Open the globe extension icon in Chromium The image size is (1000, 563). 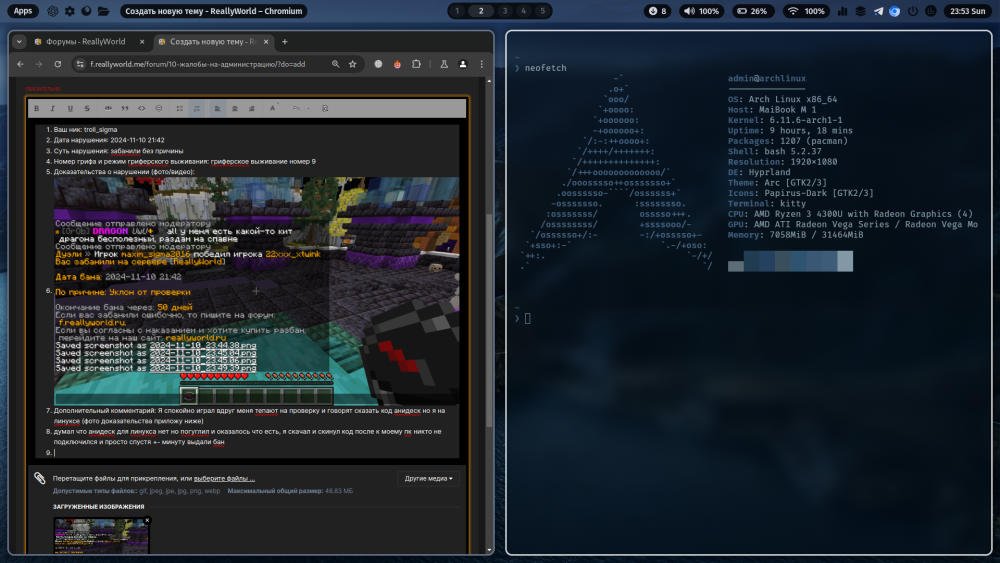(378, 64)
